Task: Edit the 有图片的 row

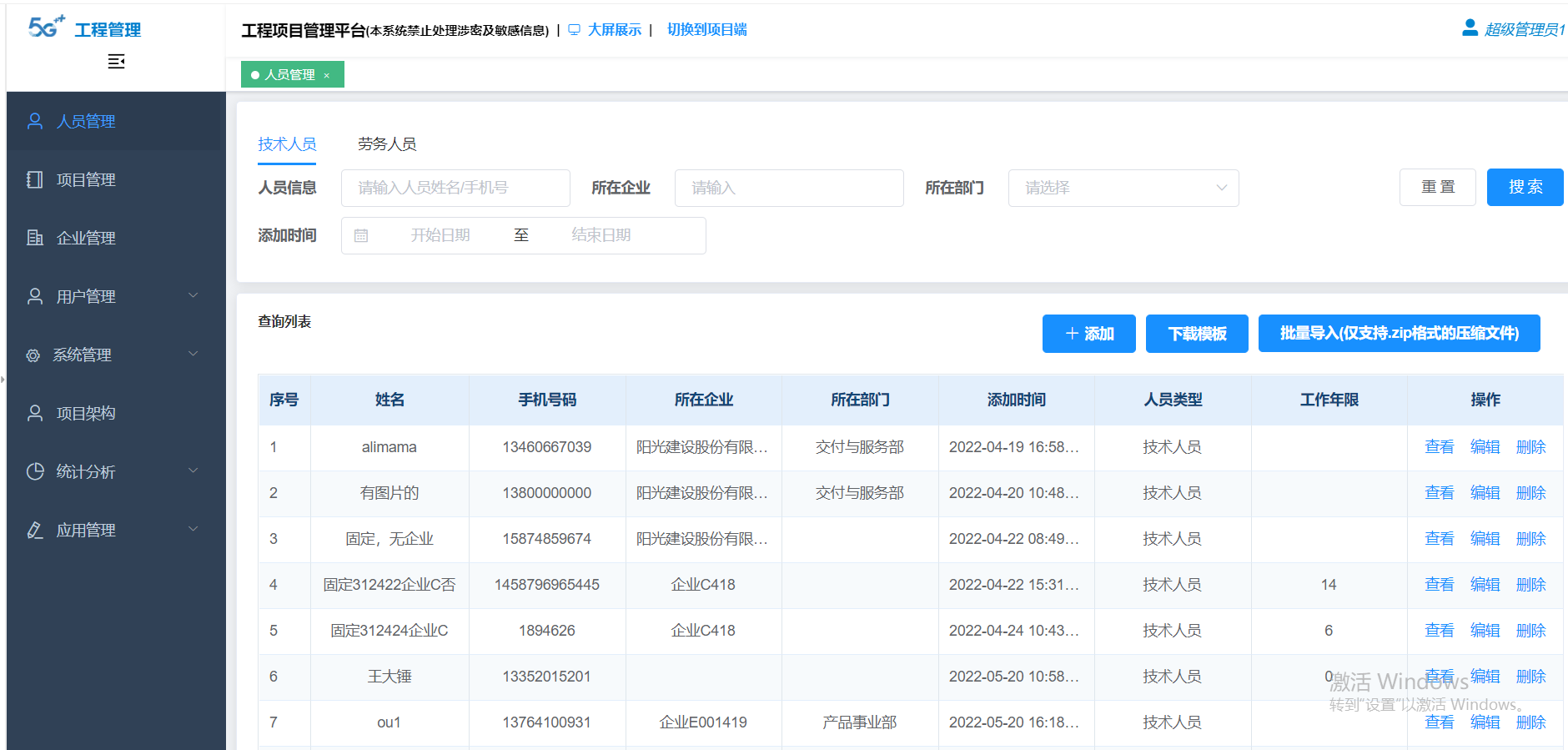Action: pos(1485,493)
